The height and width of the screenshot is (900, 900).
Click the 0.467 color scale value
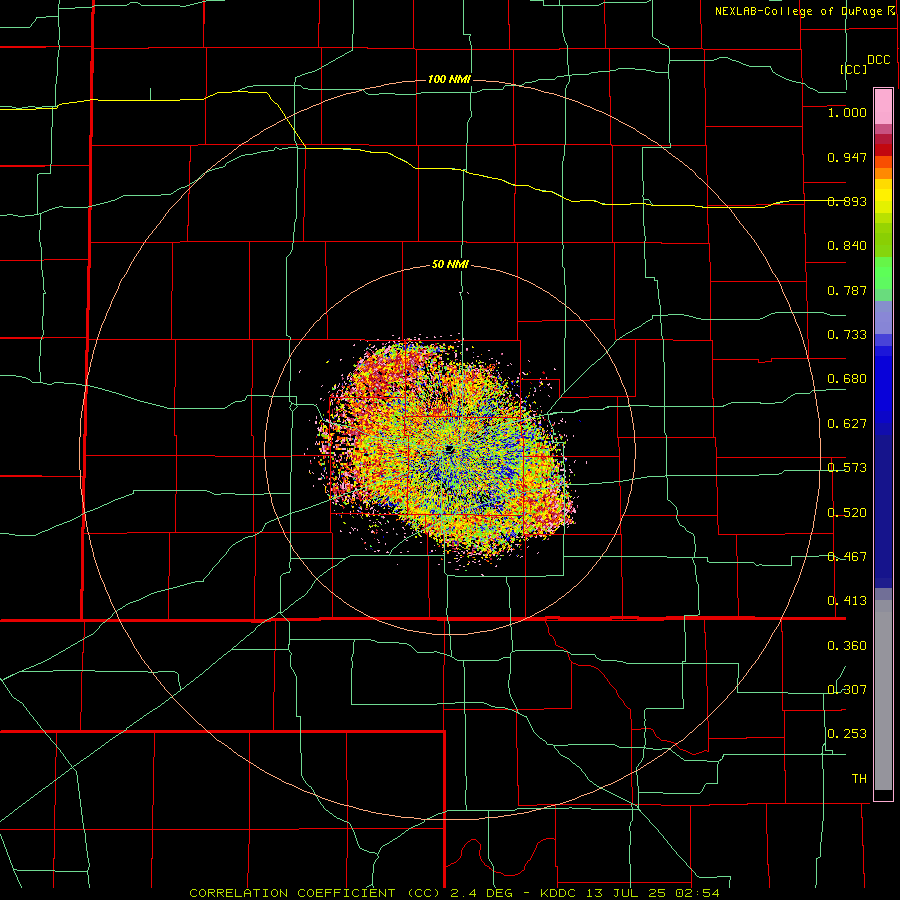(847, 557)
